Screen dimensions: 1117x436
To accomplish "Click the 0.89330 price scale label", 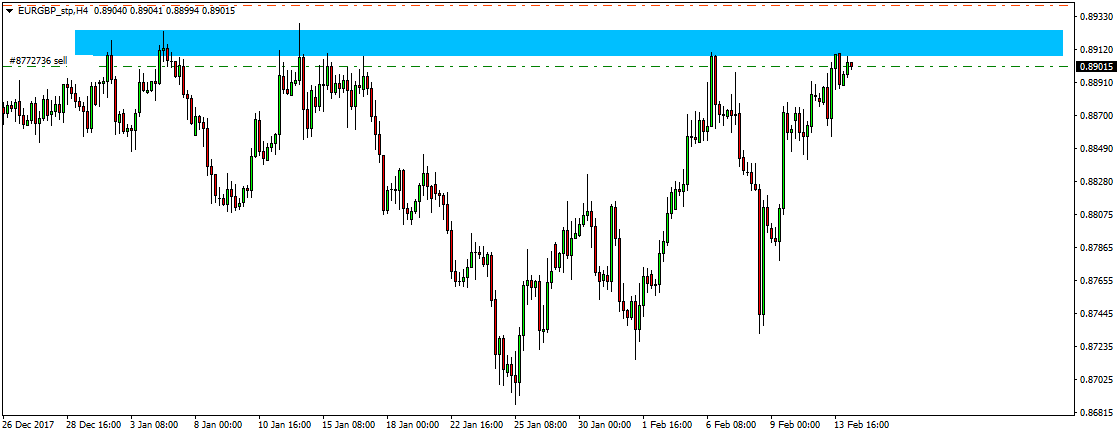I will click(x=1095, y=16).
